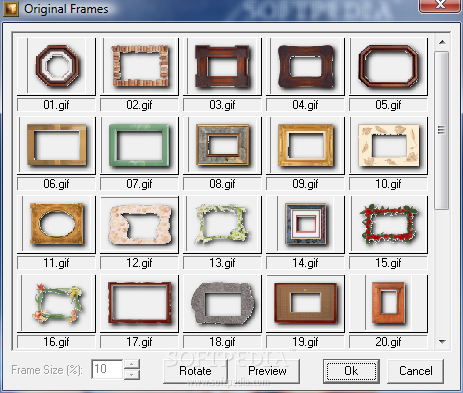Click the 08.gif filename label
463x393 pixels.
pyautogui.click(x=222, y=184)
